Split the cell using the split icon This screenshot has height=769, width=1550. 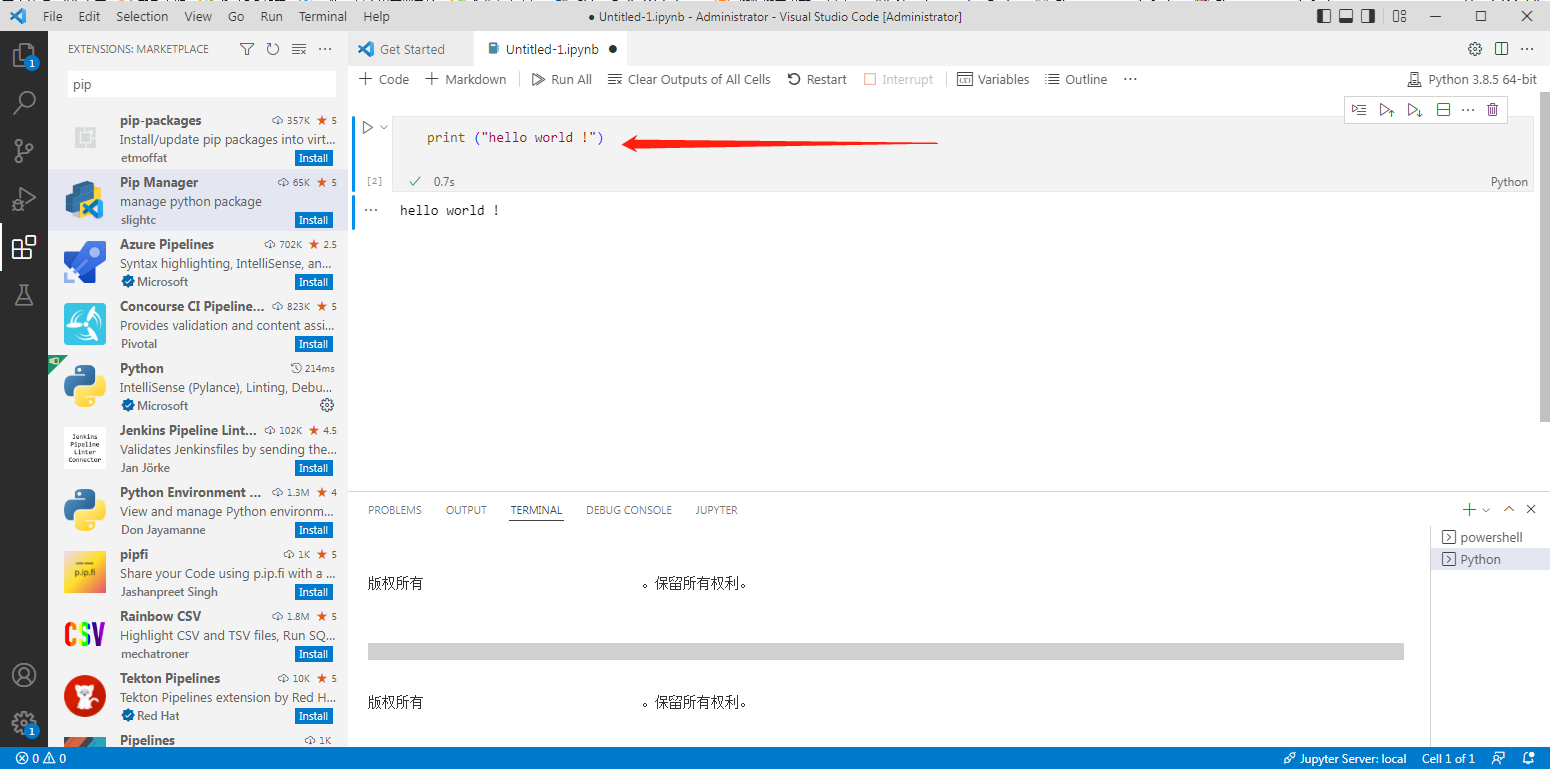(x=1443, y=110)
